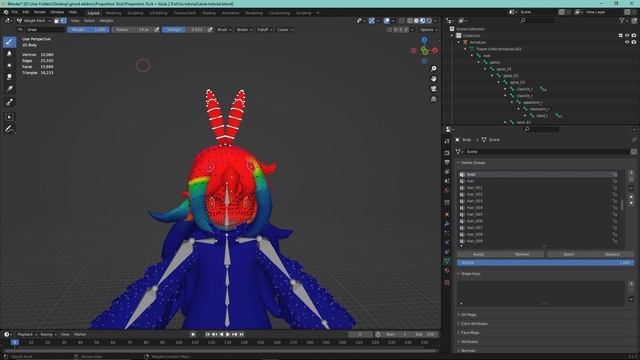Screen dimensions: 640x360
Task: Open the Output properties tab
Action: pyautogui.click(x=447, y=162)
